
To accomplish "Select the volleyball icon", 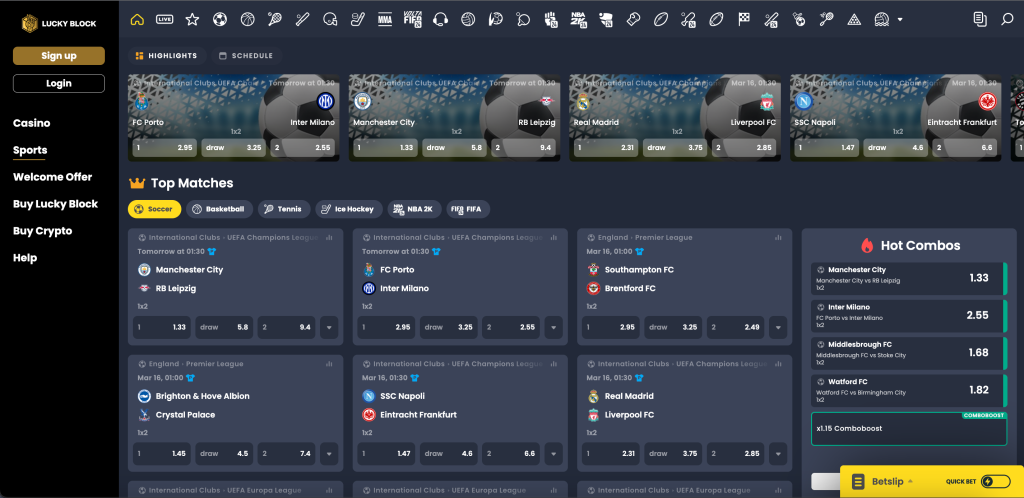I will (x=468, y=20).
